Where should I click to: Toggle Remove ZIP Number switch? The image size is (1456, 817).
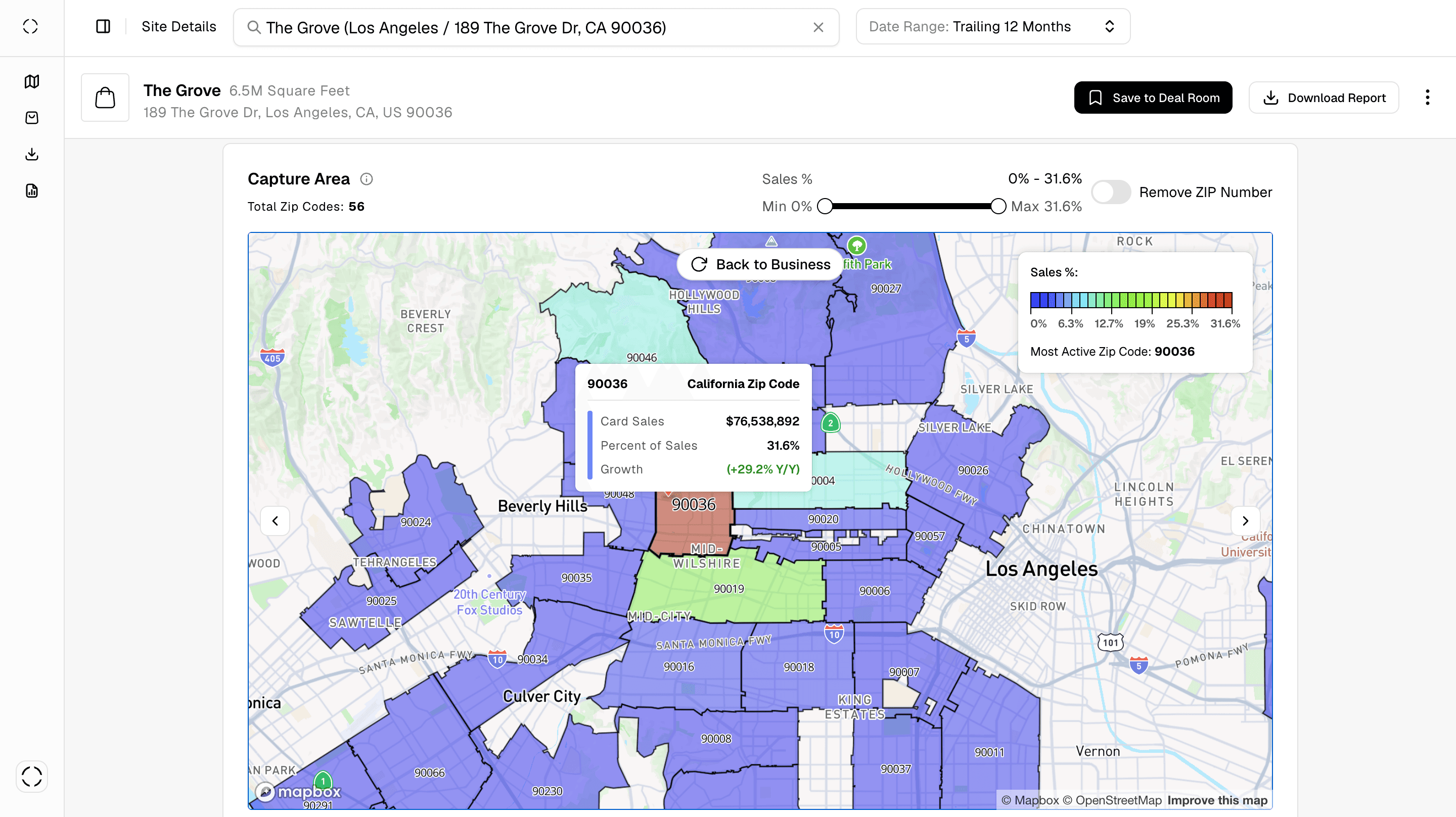point(1111,192)
